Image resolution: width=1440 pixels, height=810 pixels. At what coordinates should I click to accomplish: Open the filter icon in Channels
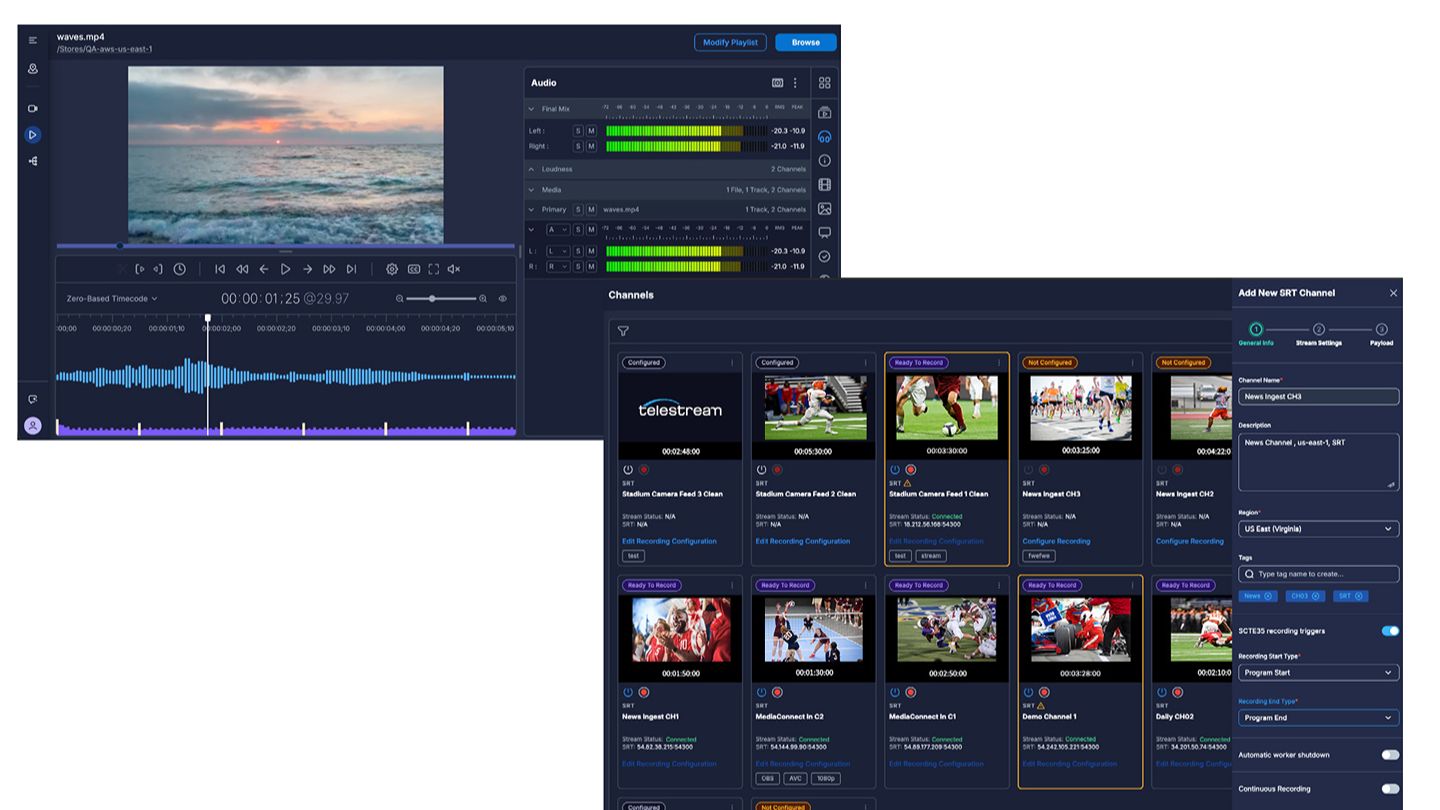(x=623, y=331)
